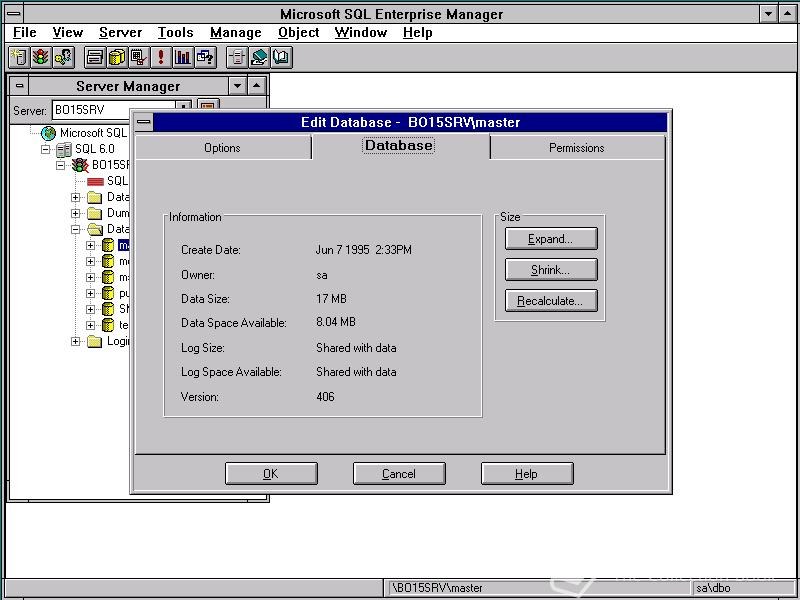This screenshot has height=600, width=800.
Task: Click the traffic light icon beside BO15SRV node
Action: tap(80, 165)
